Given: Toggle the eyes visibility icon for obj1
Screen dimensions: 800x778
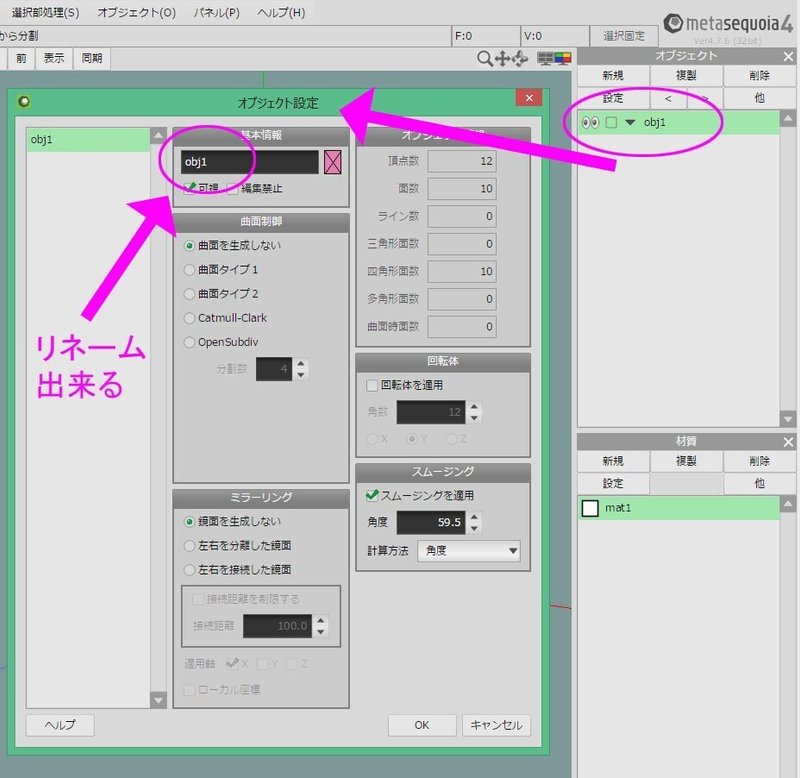Looking at the screenshot, I should [x=590, y=122].
